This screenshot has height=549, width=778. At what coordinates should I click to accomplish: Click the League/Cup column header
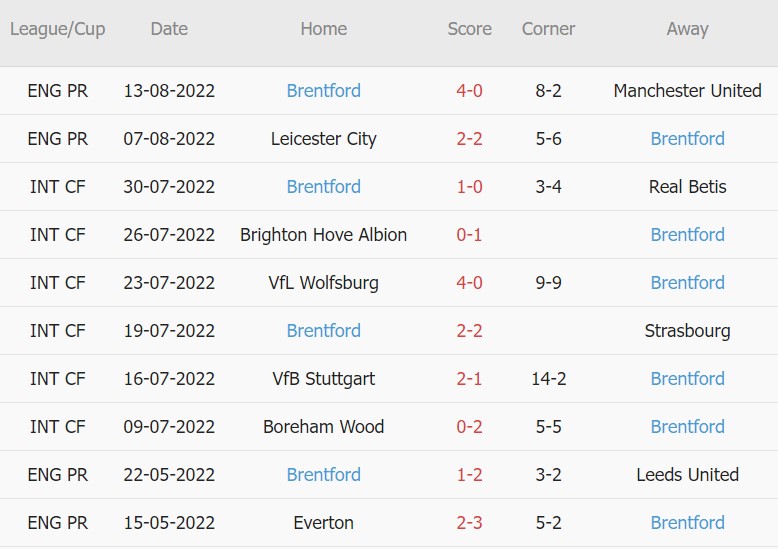click(58, 29)
